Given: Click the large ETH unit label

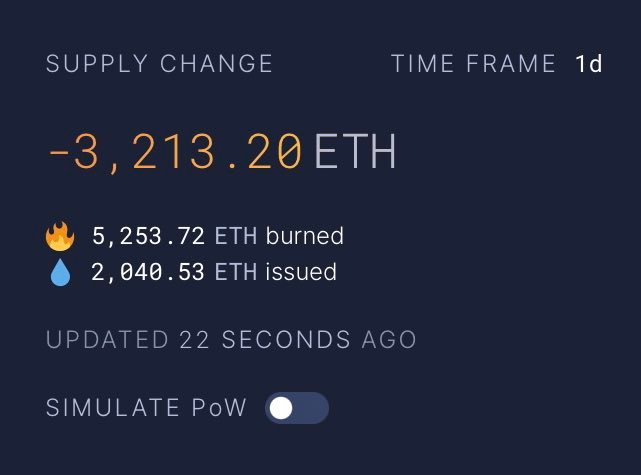Looking at the screenshot, I should (355, 153).
